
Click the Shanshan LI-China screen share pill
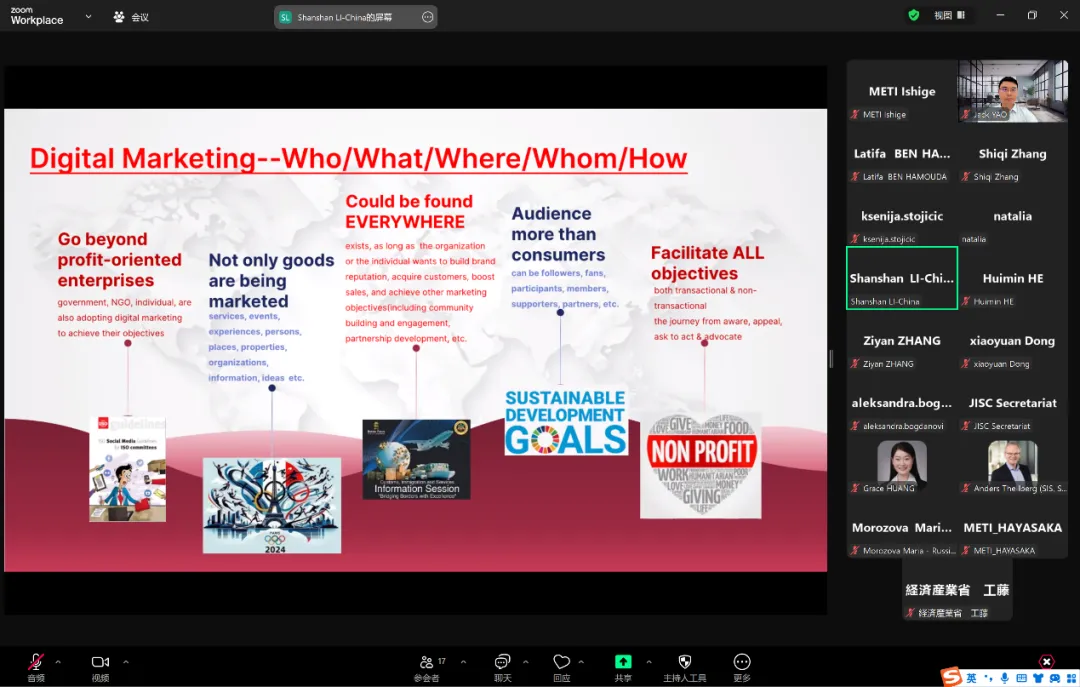click(355, 17)
